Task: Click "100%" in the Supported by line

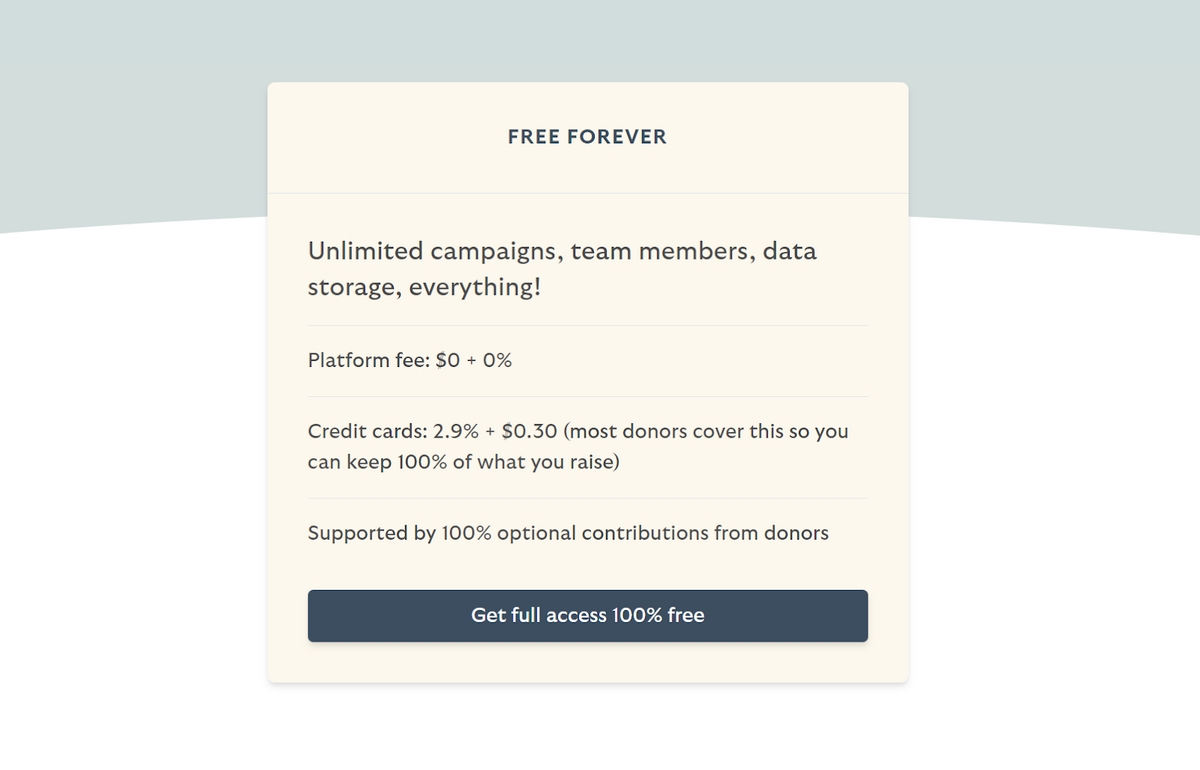Action: (x=466, y=533)
